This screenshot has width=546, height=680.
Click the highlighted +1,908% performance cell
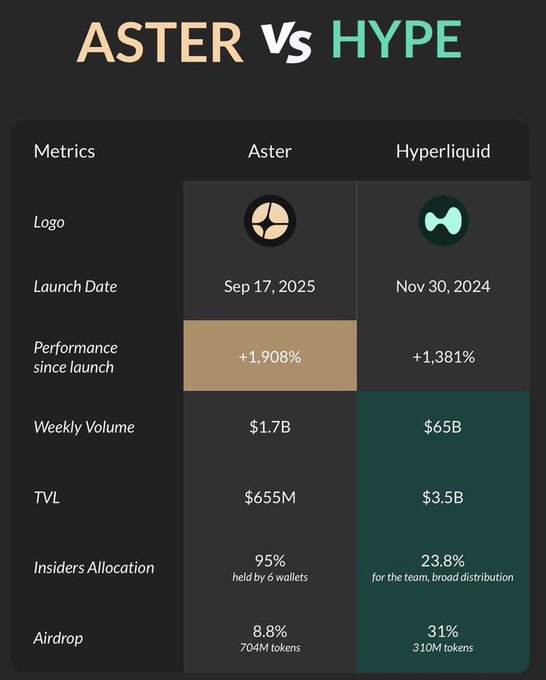(270, 356)
